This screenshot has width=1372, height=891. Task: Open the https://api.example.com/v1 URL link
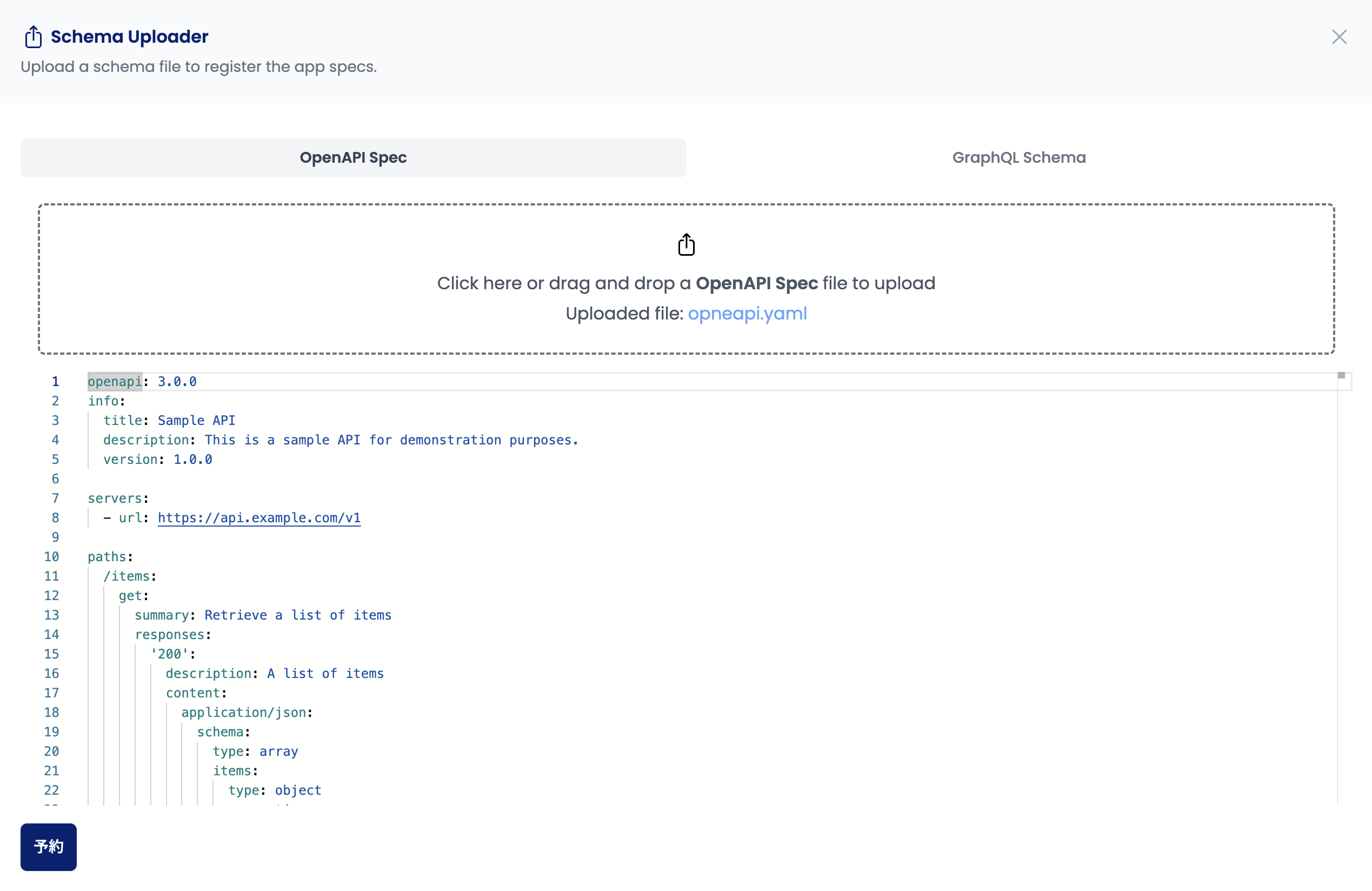259,517
